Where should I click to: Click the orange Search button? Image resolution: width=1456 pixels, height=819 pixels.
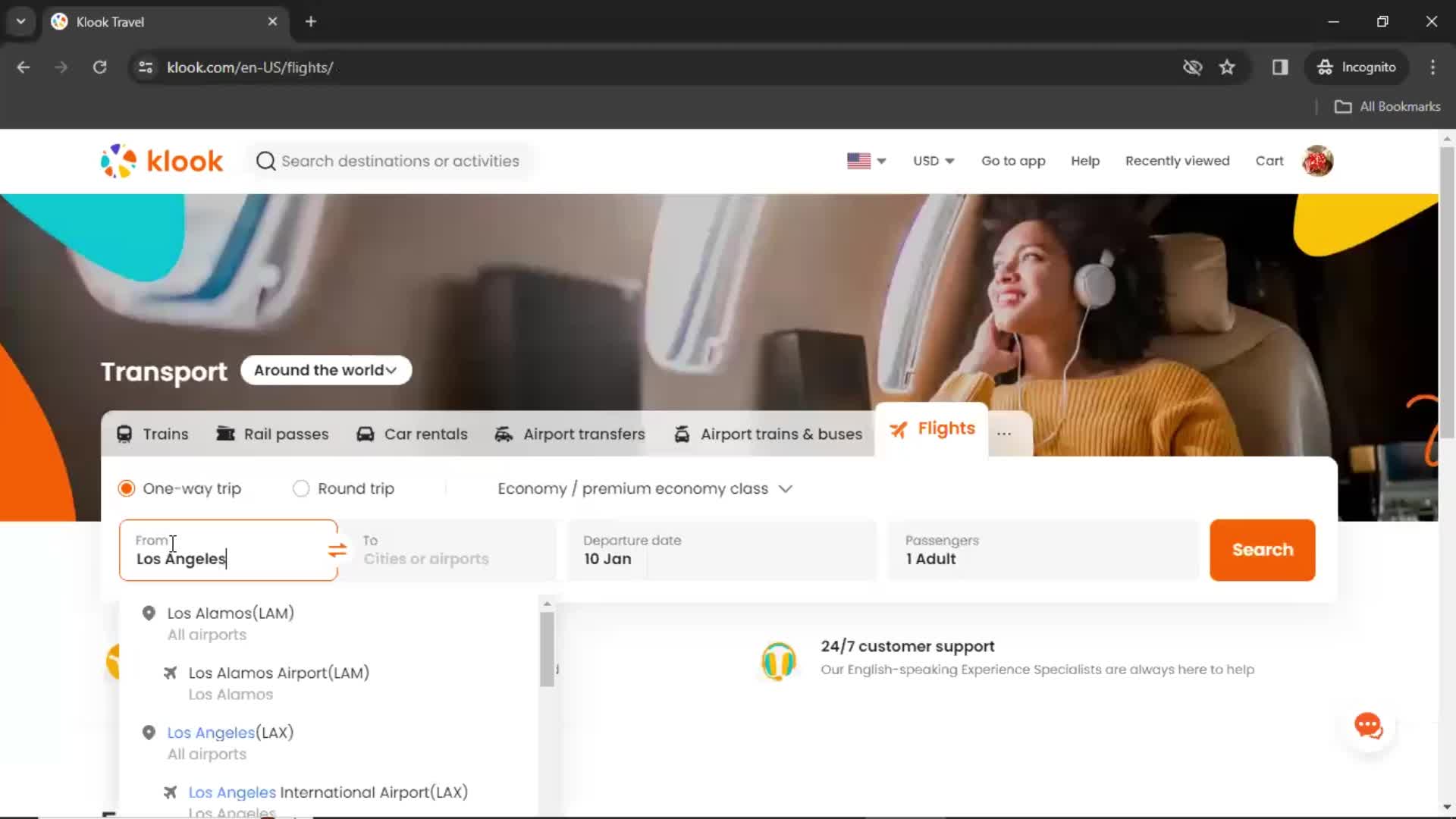1263,549
